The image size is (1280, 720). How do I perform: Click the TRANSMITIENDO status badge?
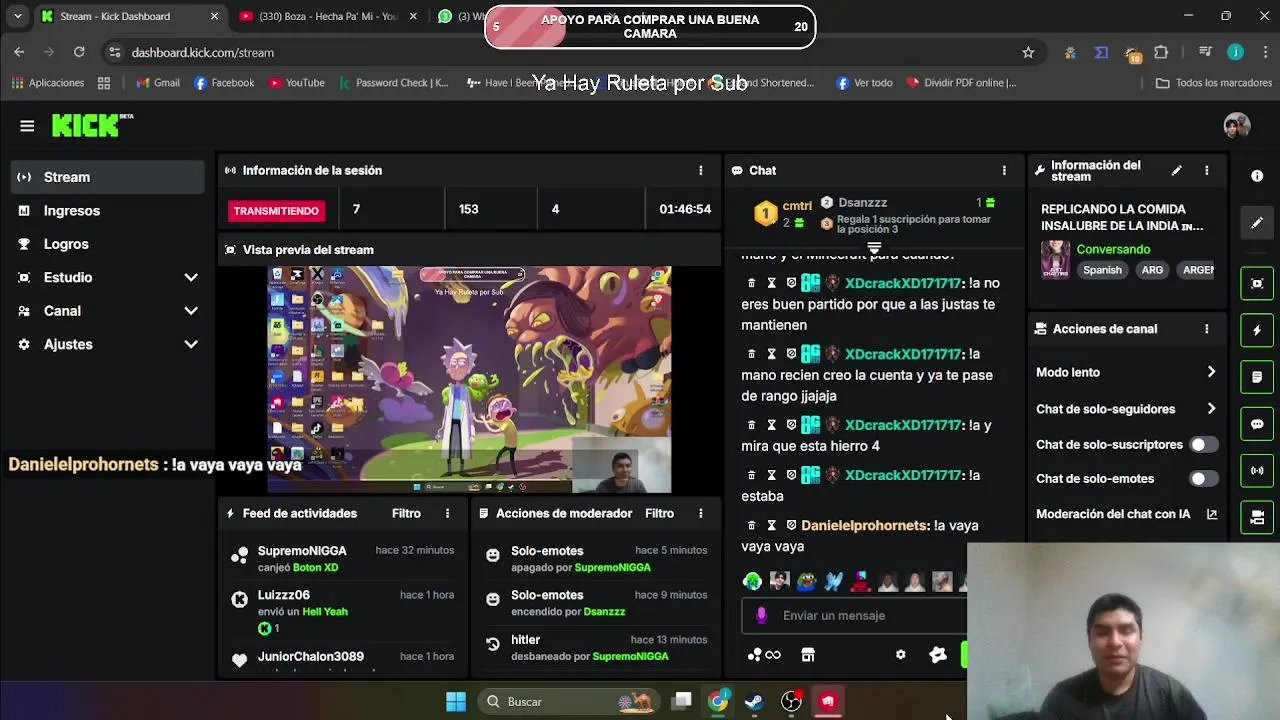click(x=276, y=211)
